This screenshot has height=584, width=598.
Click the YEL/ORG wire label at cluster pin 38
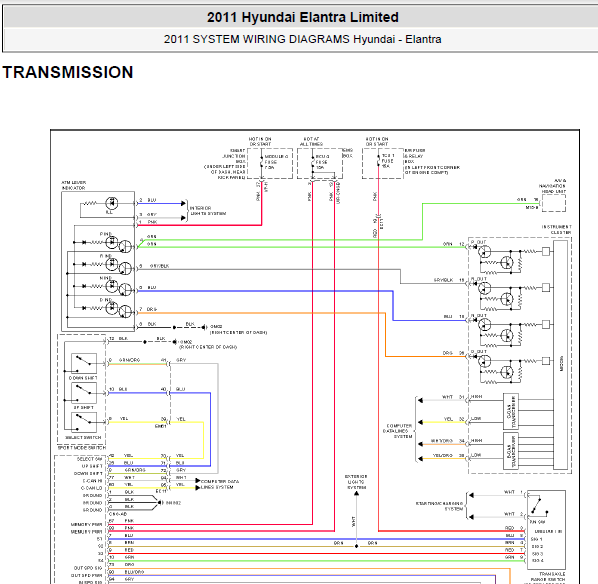443,455
